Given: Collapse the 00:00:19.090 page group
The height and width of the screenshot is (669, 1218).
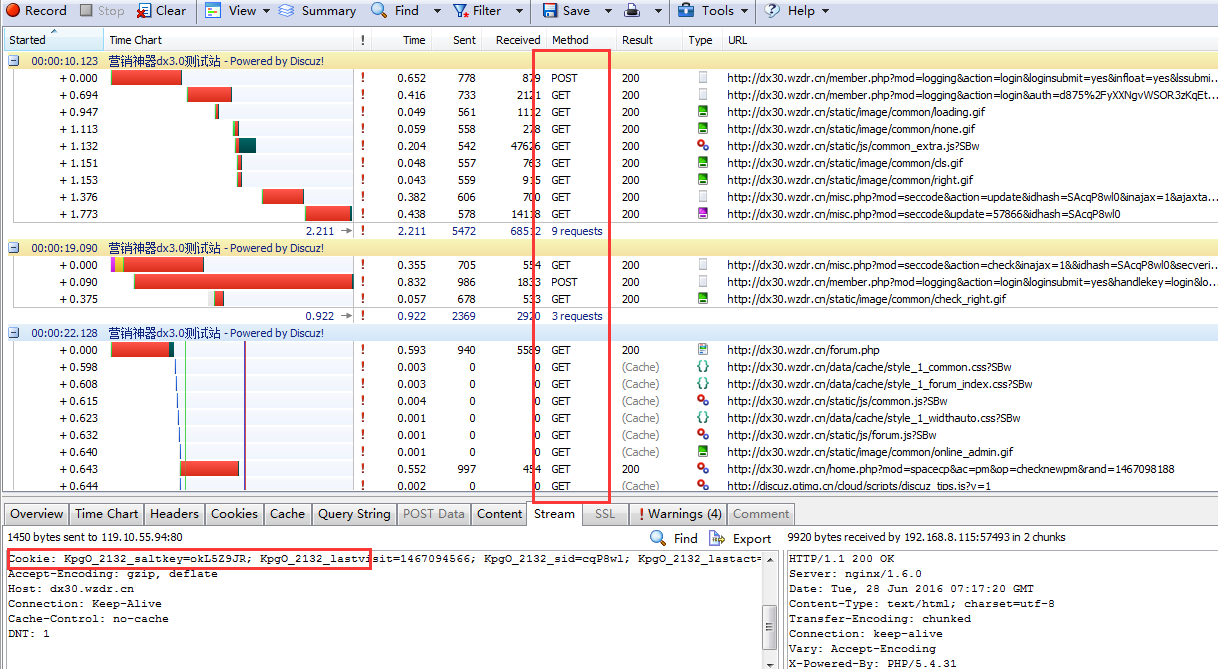Looking at the screenshot, I should (14, 248).
